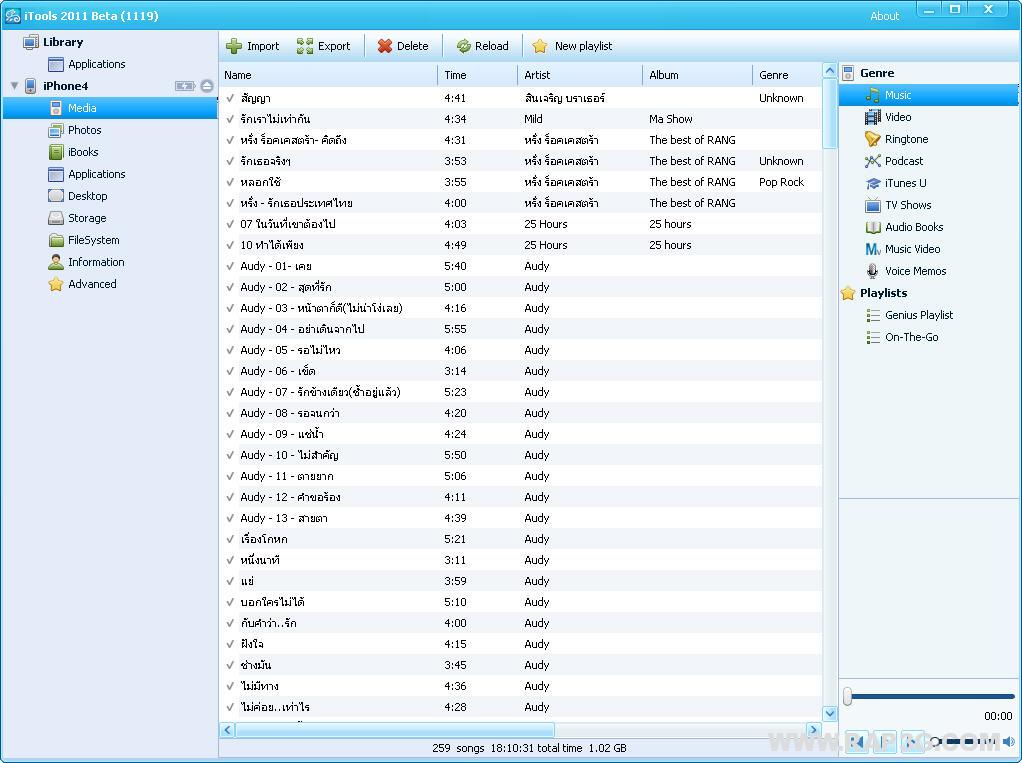Select the Ringtone genre icon

click(873, 139)
